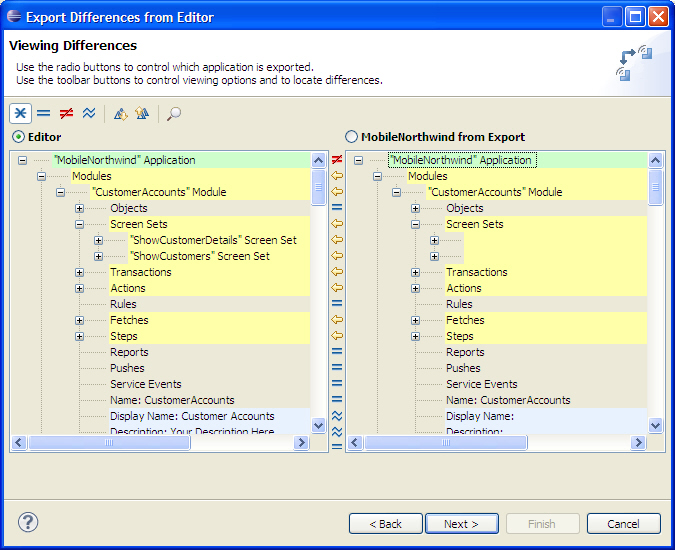Click the copy arrow beside ShowCustomers Screen Set

tap(337, 256)
